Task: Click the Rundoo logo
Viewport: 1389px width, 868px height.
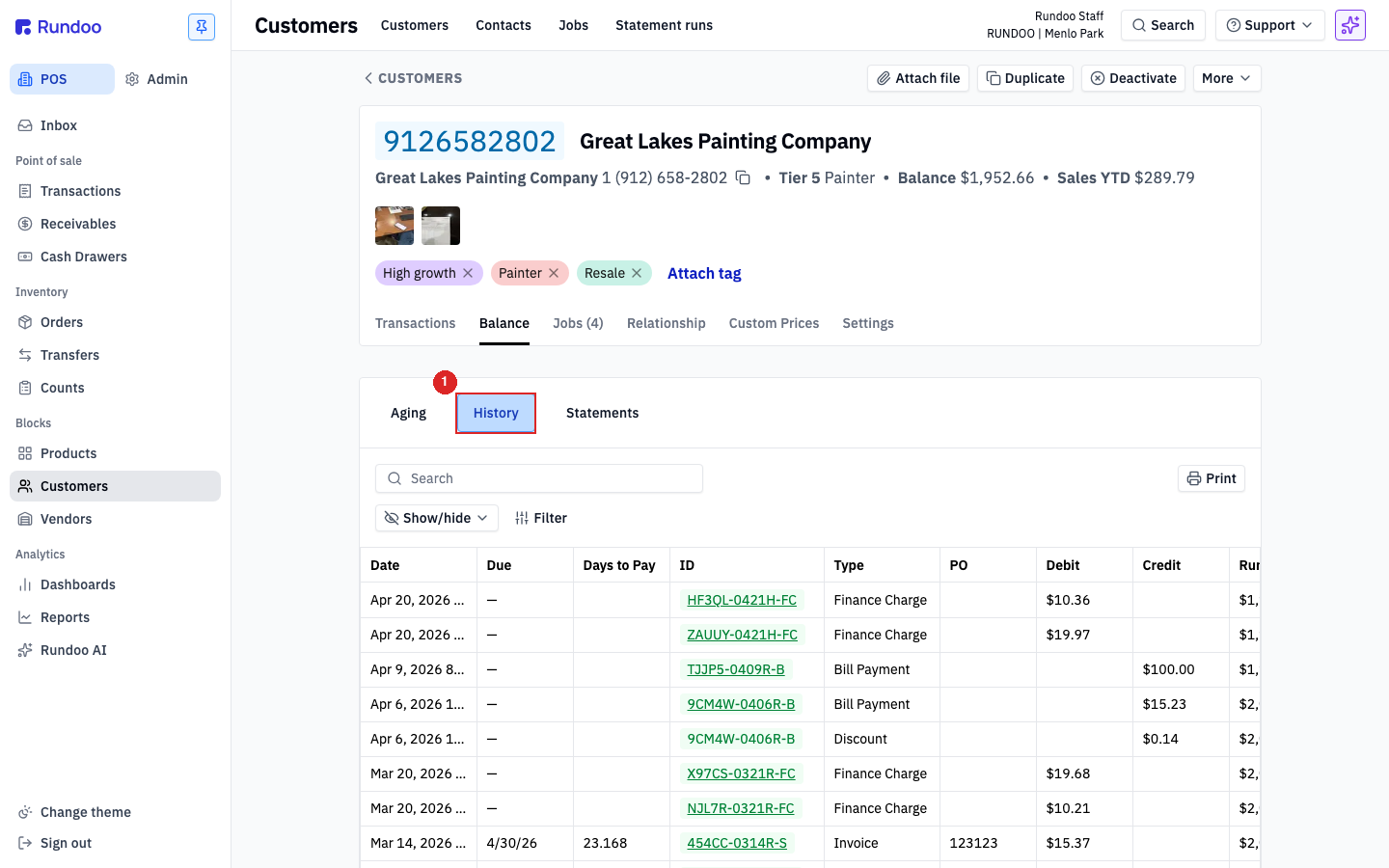Action: (x=59, y=27)
